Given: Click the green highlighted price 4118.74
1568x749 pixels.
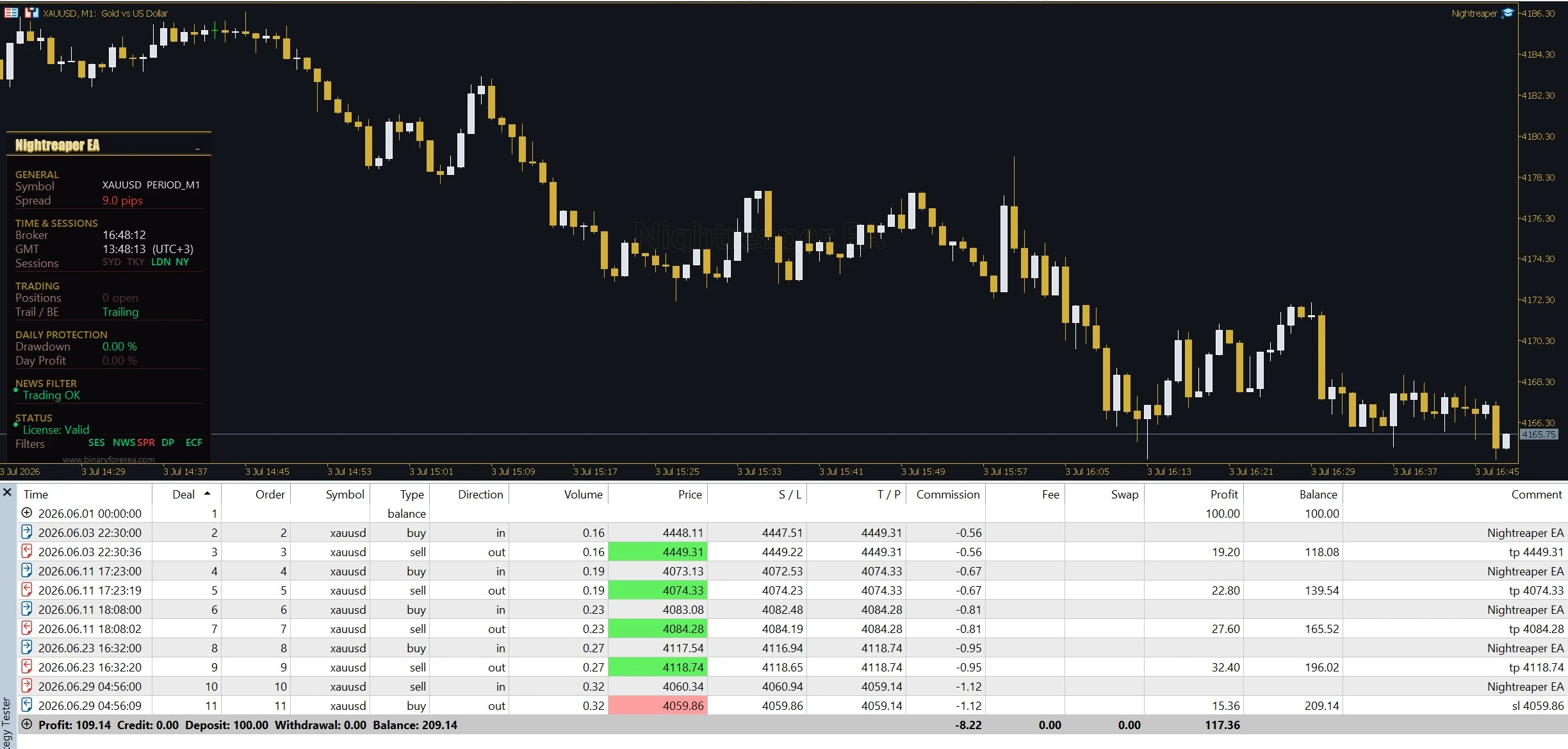Looking at the screenshot, I should pos(658,667).
